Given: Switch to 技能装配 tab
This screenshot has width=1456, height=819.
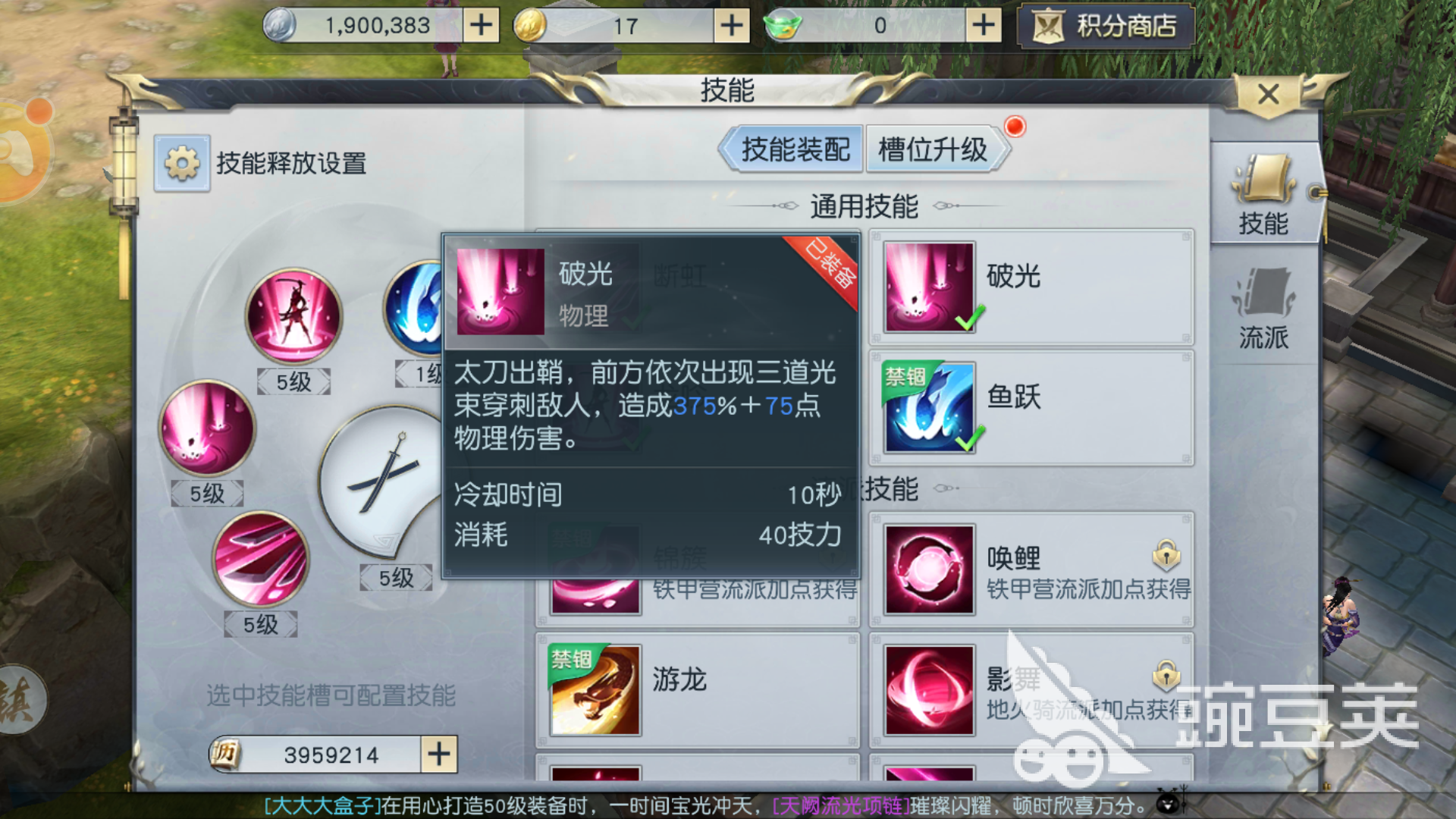Looking at the screenshot, I should [x=795, y=149].
